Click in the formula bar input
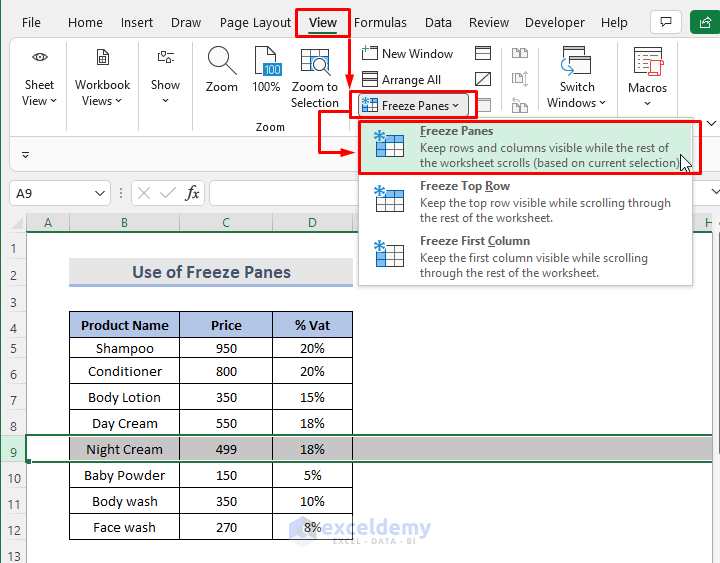The width and height of the screenshot is (720, 563). 283,193
